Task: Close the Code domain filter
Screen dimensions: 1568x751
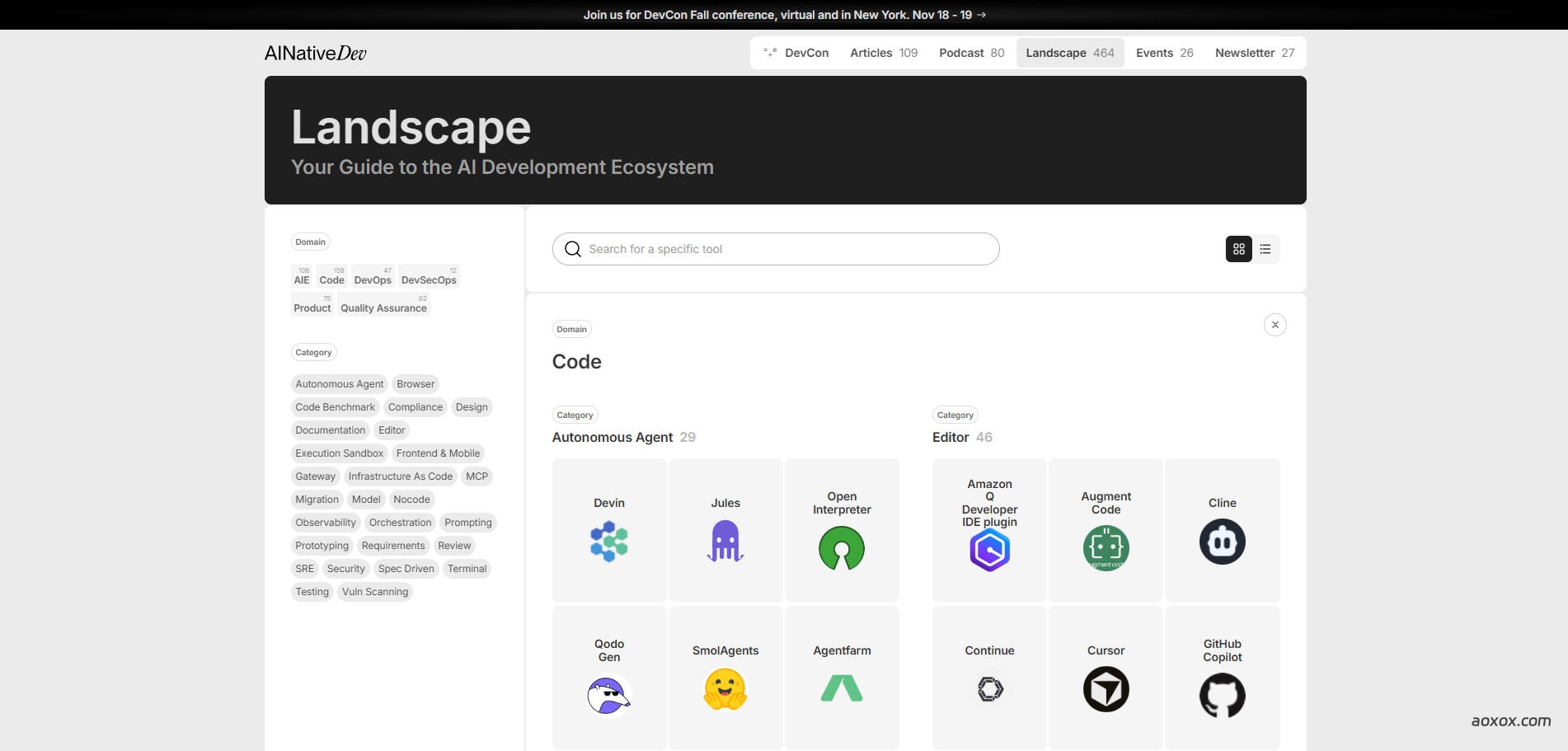Action: pos(1275,325)
